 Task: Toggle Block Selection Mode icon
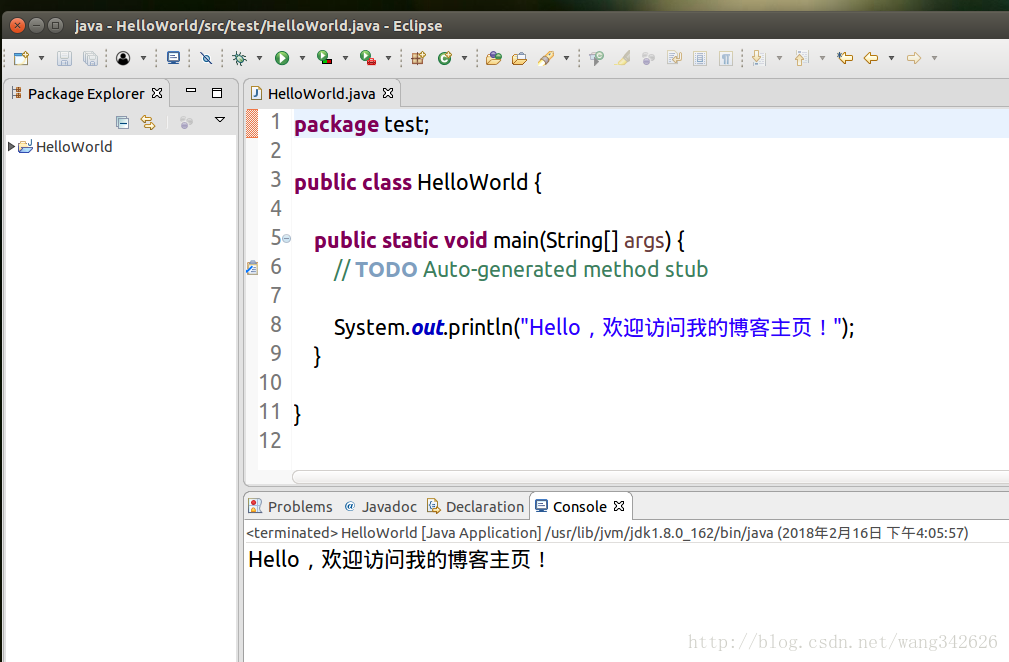(700, 59)
